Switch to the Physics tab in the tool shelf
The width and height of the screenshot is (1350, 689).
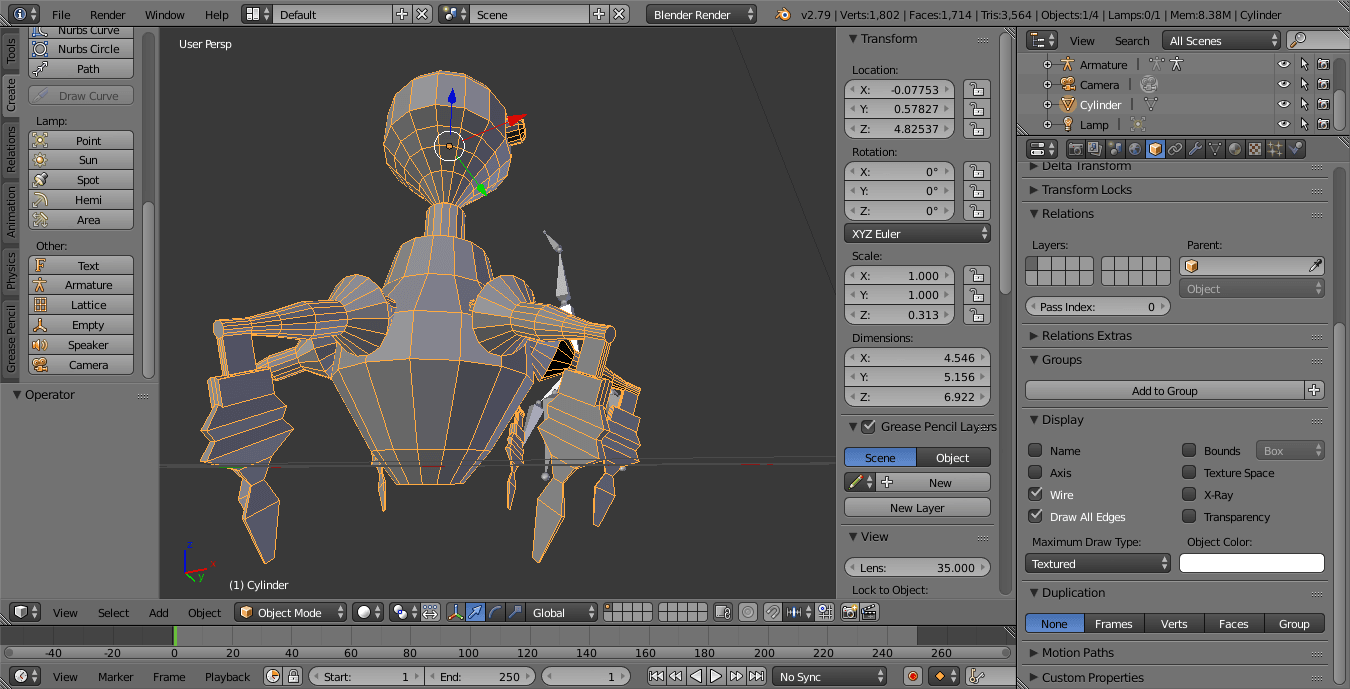coord(11,270)
